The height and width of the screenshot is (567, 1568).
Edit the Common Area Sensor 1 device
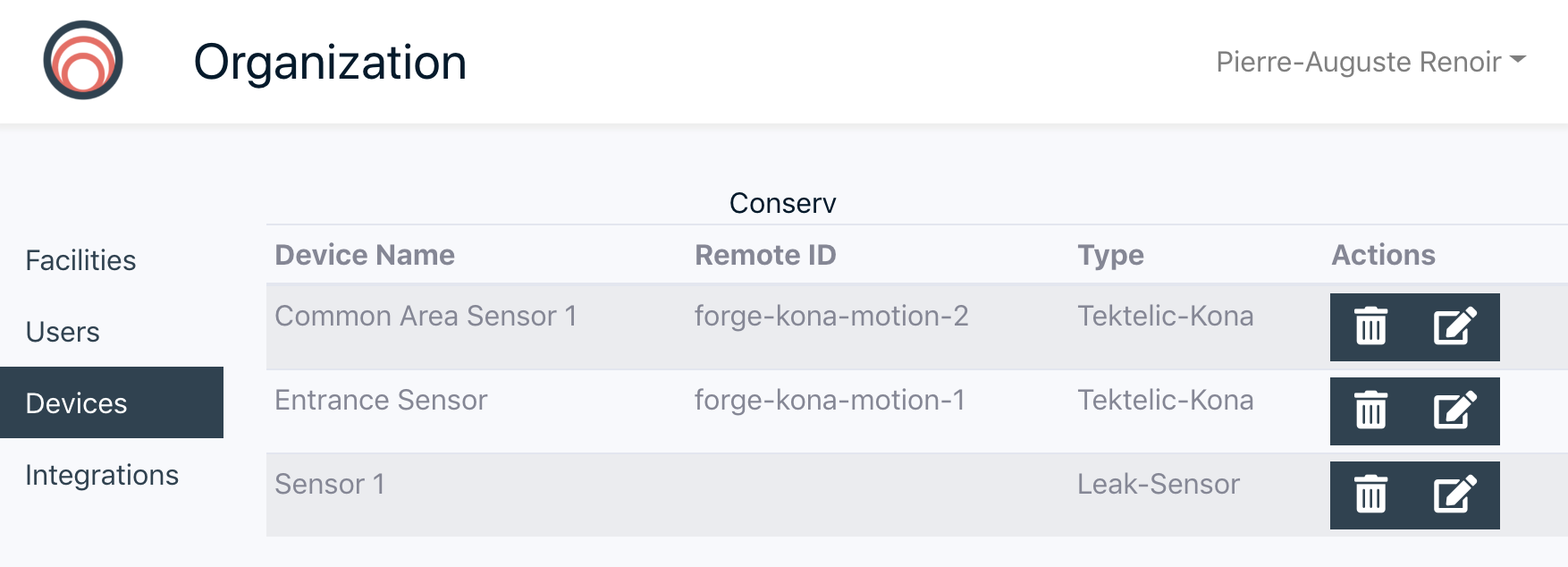pyautogui.click(x=1455, y=326)
